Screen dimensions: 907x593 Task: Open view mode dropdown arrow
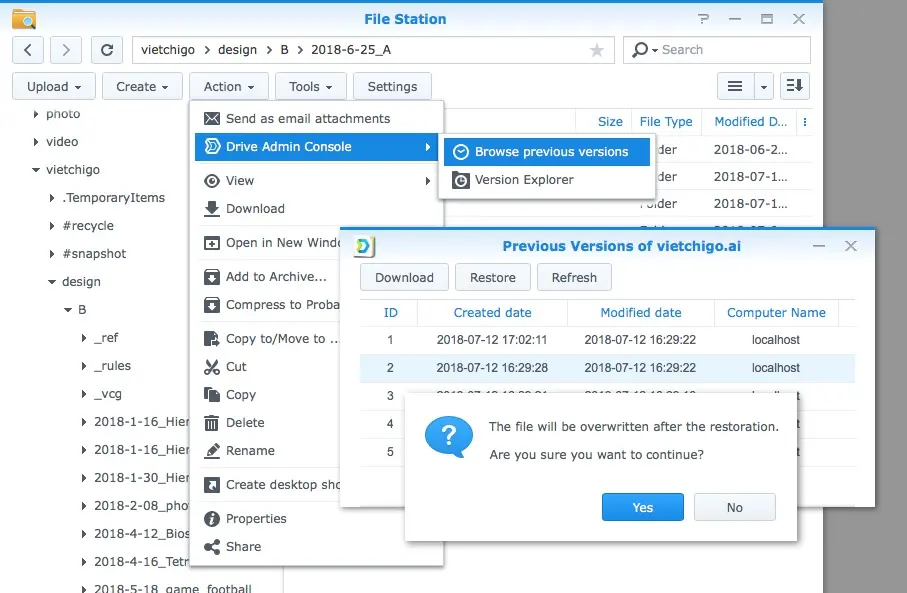coord(764,87)
